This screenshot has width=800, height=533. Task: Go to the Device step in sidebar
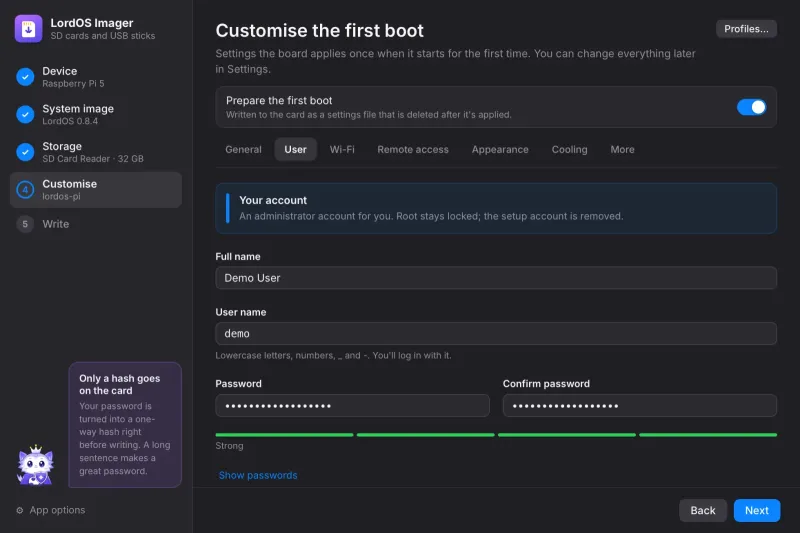(x=96, y=77)
